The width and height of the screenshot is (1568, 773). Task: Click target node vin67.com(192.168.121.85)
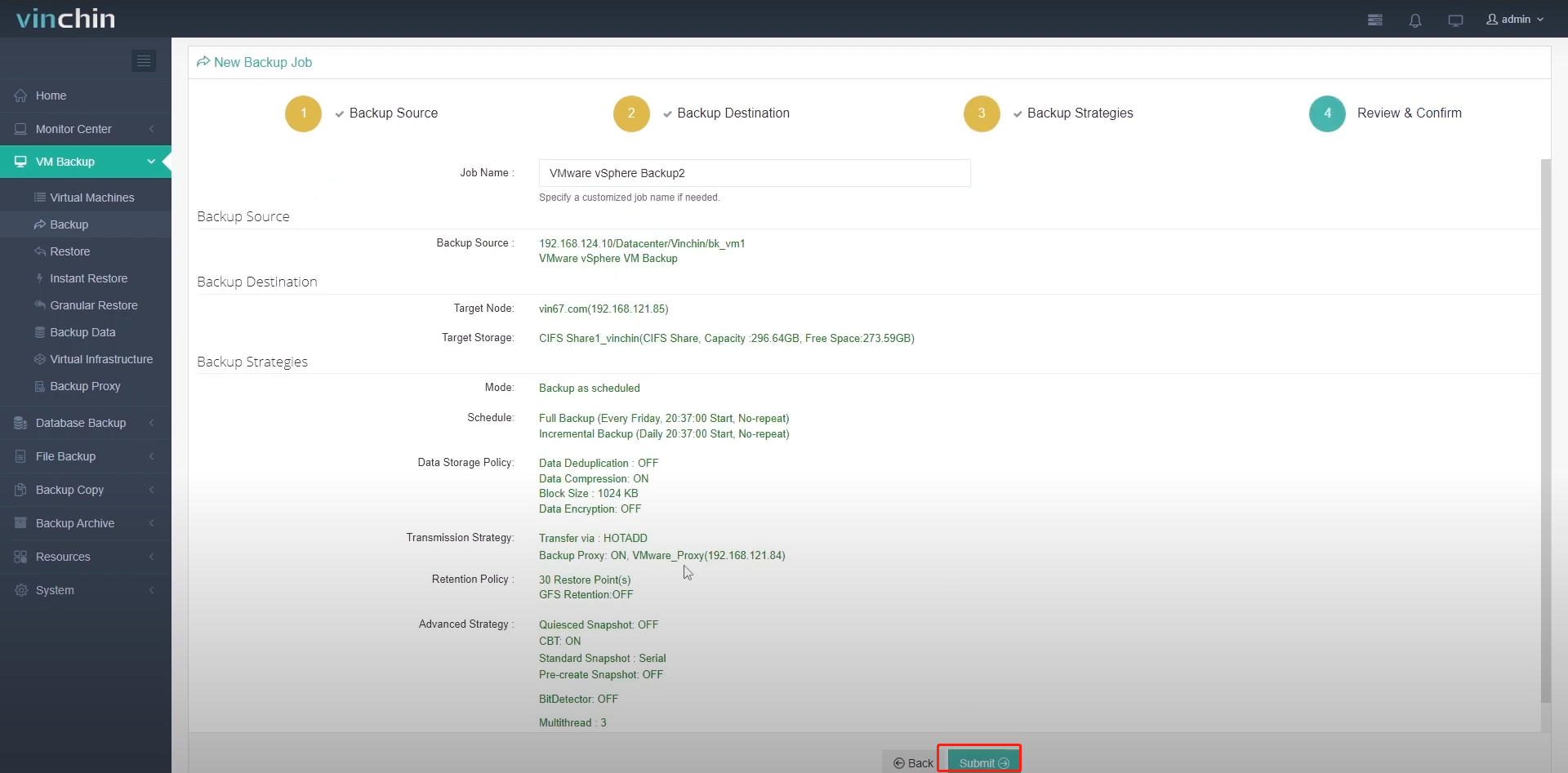[x=604, y=309]
